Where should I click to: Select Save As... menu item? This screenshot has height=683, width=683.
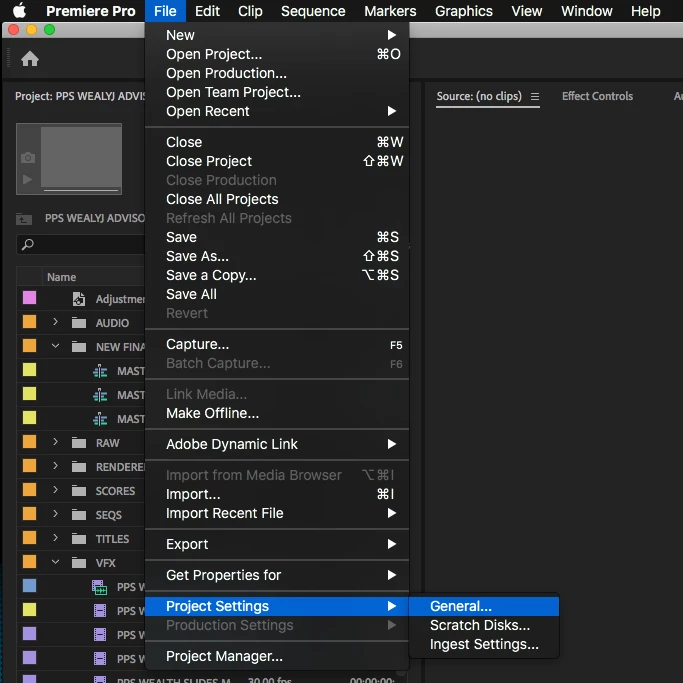tap(277, 256)
